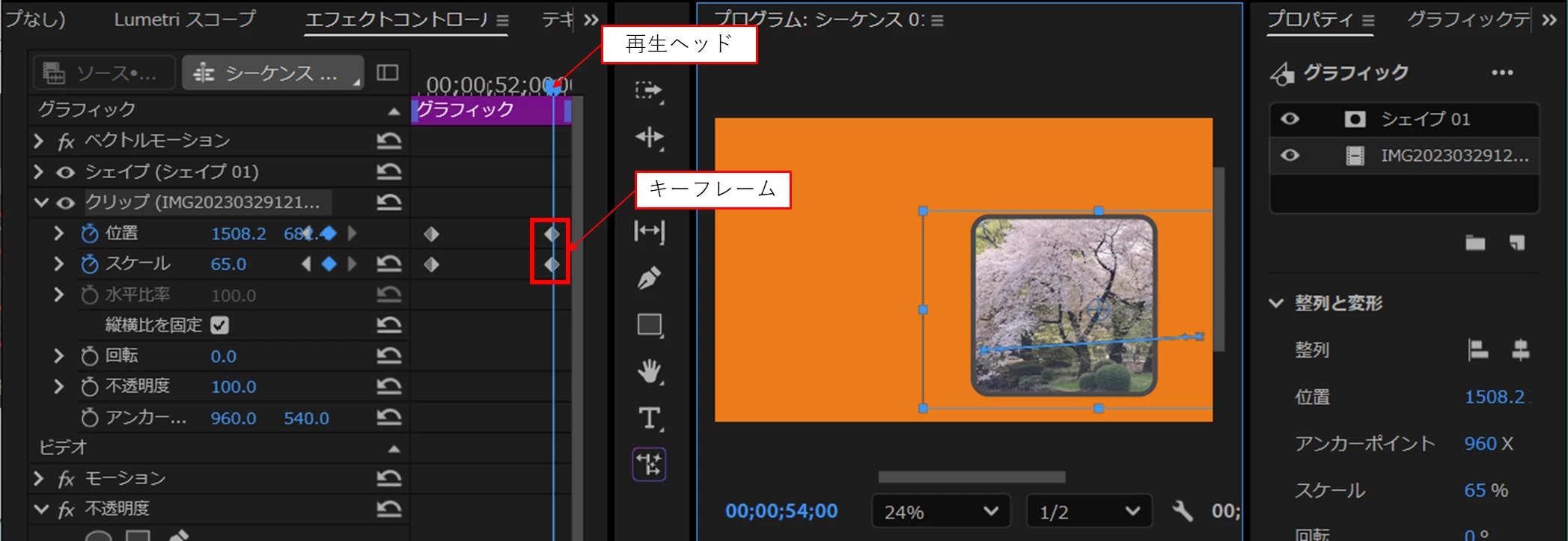Switch to the グラフィックテ tab
Image resolution: width=1568 pixels, height=541 pixels.
click(1468, 19)
